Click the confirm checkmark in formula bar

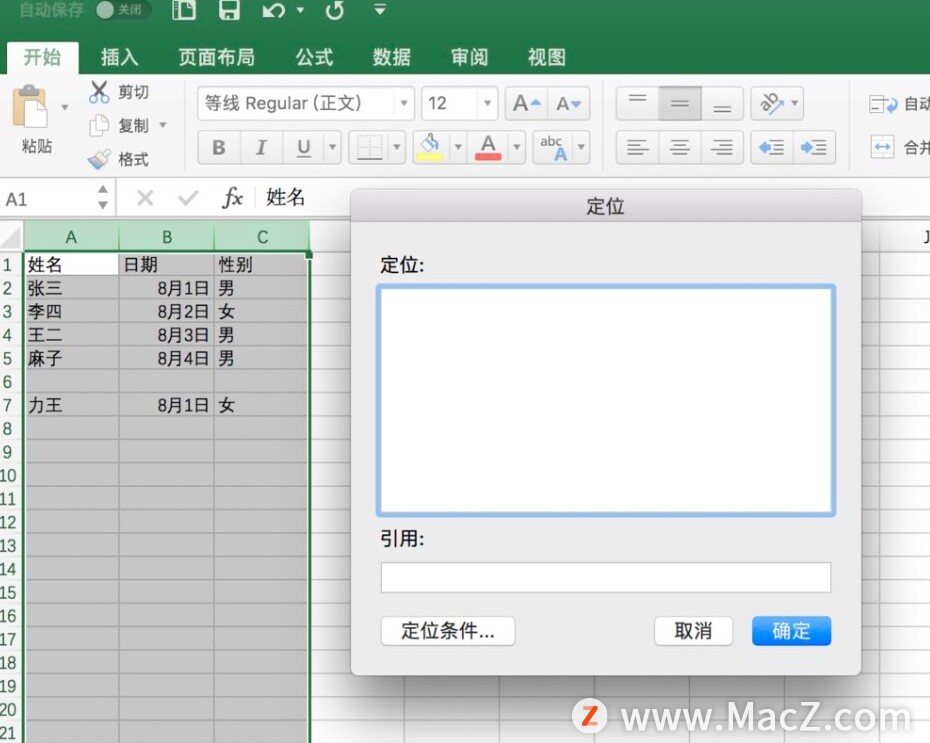tap(188, 197)
